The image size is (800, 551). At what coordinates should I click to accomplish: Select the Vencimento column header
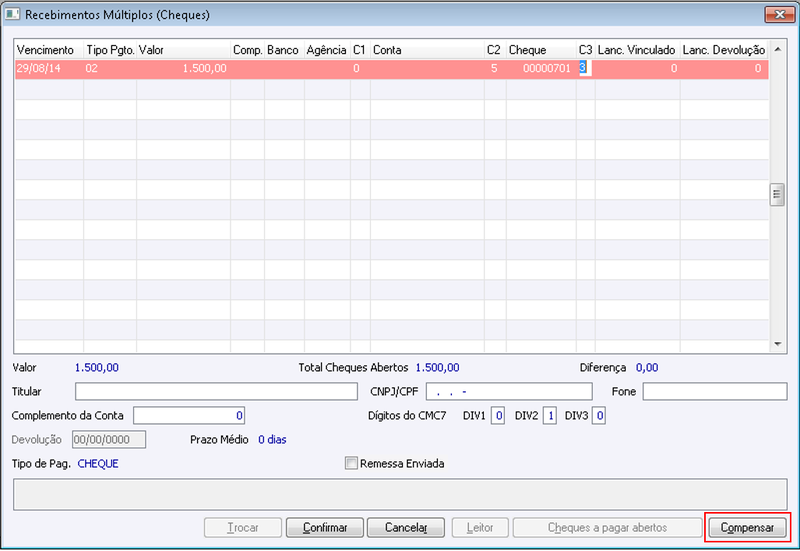pos(49,50)
